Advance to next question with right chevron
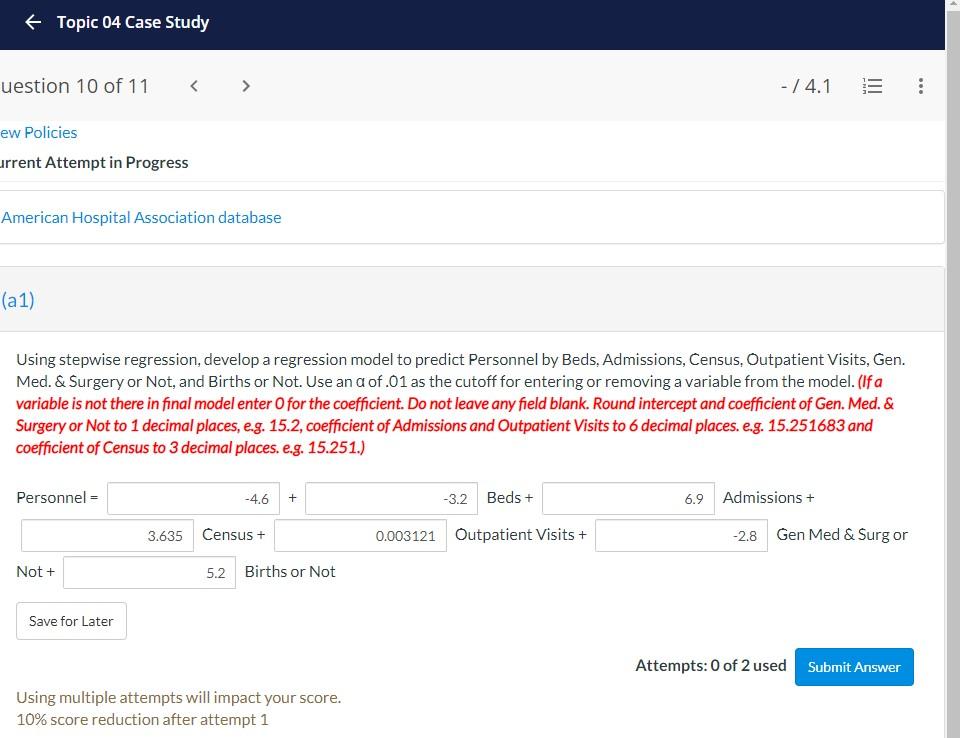The height and width of the screenshot is (738, 960). 246,86
